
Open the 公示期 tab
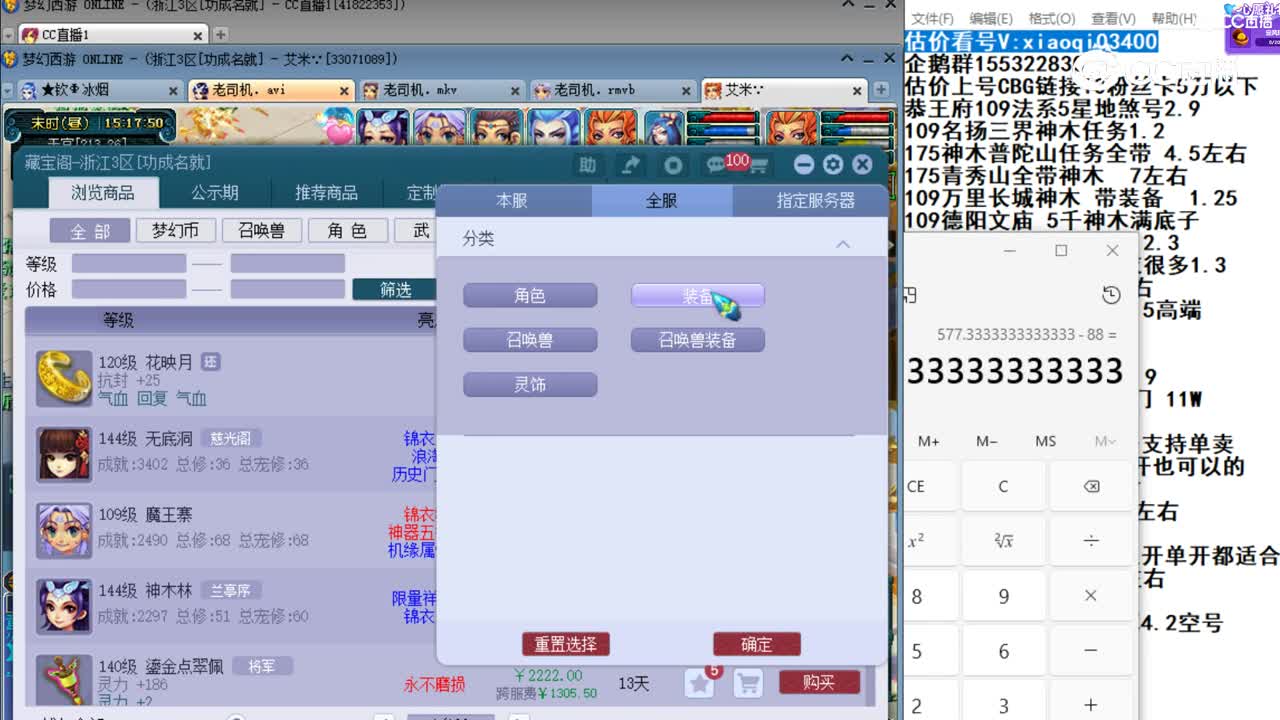215,193
